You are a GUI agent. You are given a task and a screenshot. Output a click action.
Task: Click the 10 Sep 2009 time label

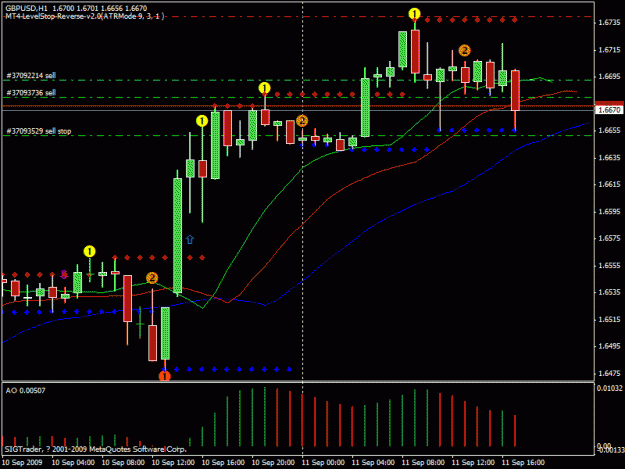click(x=22, y=463)
